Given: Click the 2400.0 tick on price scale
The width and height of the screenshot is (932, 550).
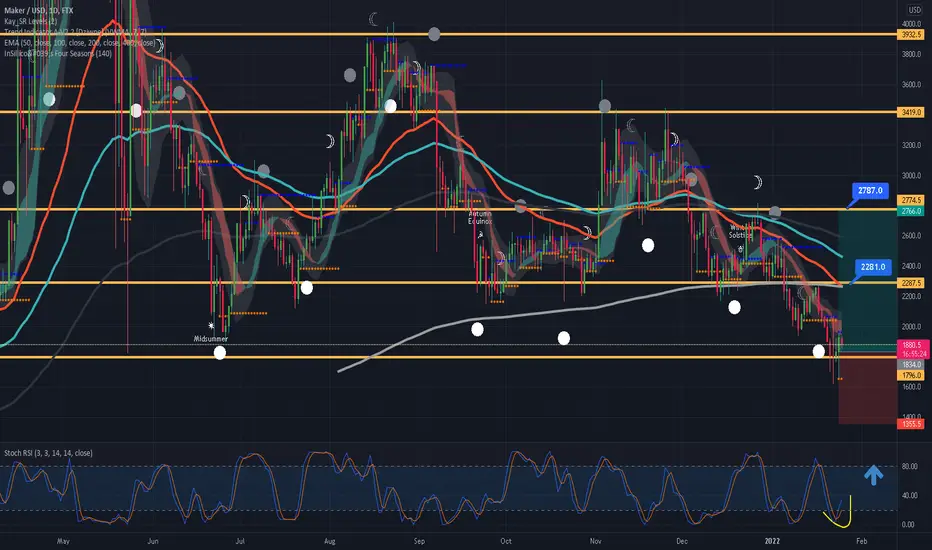Looking at the screenshot, I should click(911, 266).
